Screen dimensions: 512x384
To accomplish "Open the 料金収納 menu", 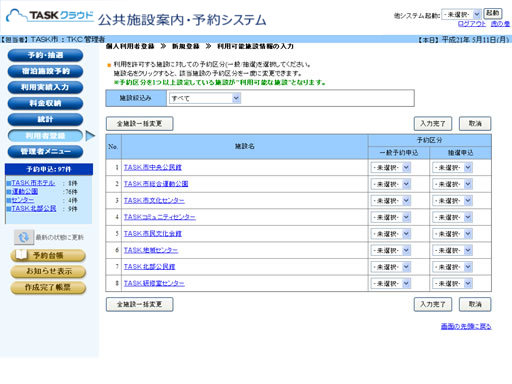I will pos(45,103).
